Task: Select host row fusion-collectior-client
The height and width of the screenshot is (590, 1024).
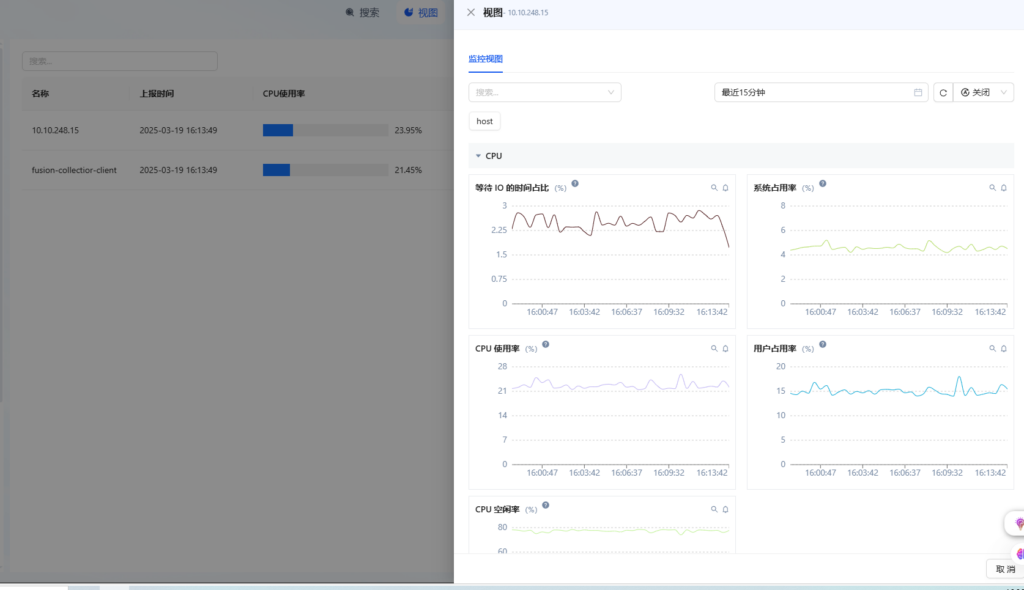Action: click(238, 170)
